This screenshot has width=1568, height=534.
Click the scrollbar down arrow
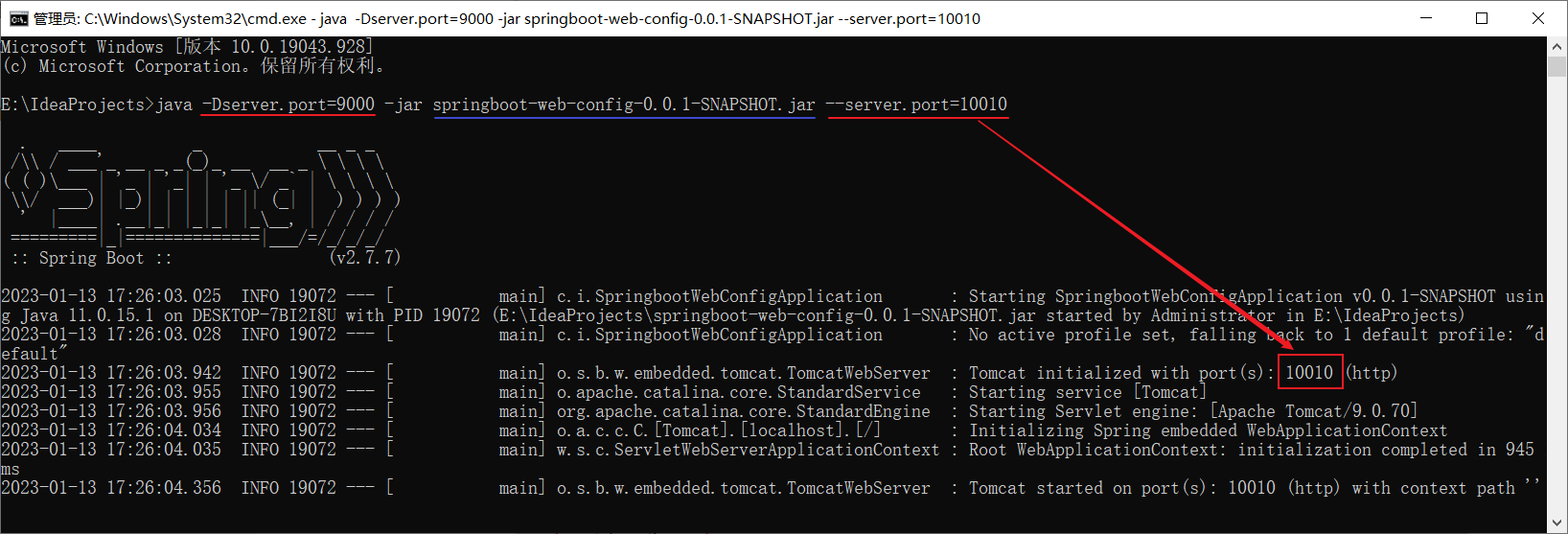coord(1557,524)
